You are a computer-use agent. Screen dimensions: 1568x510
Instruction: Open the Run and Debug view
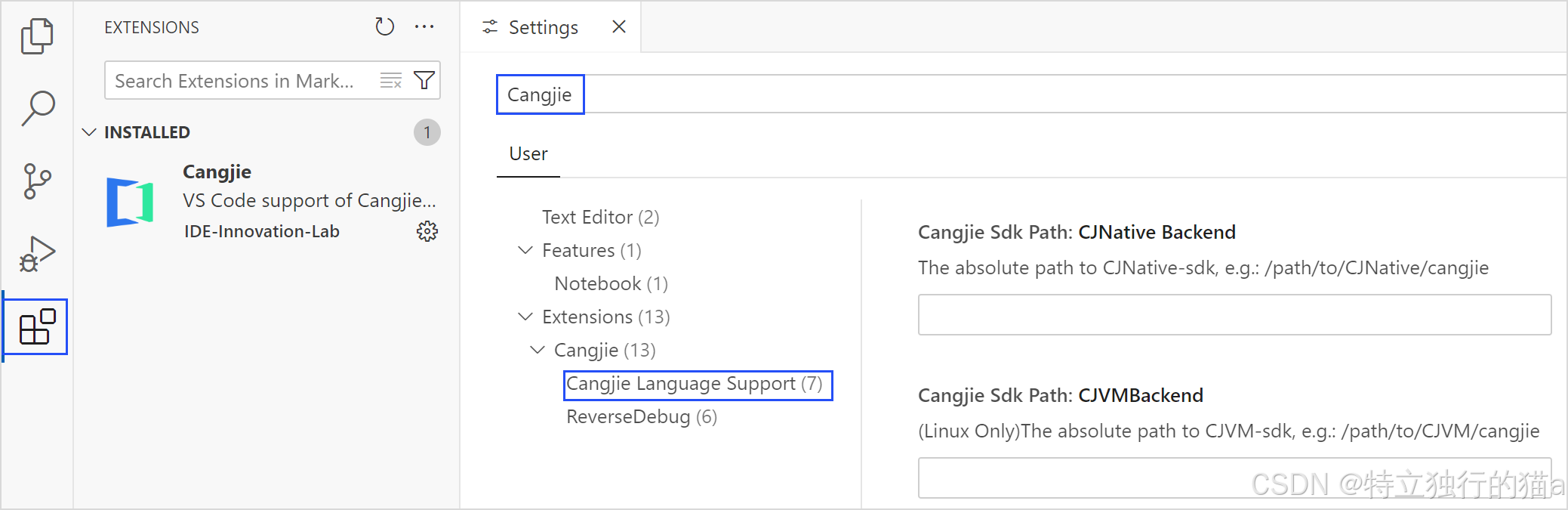click(x=37, y=255)
